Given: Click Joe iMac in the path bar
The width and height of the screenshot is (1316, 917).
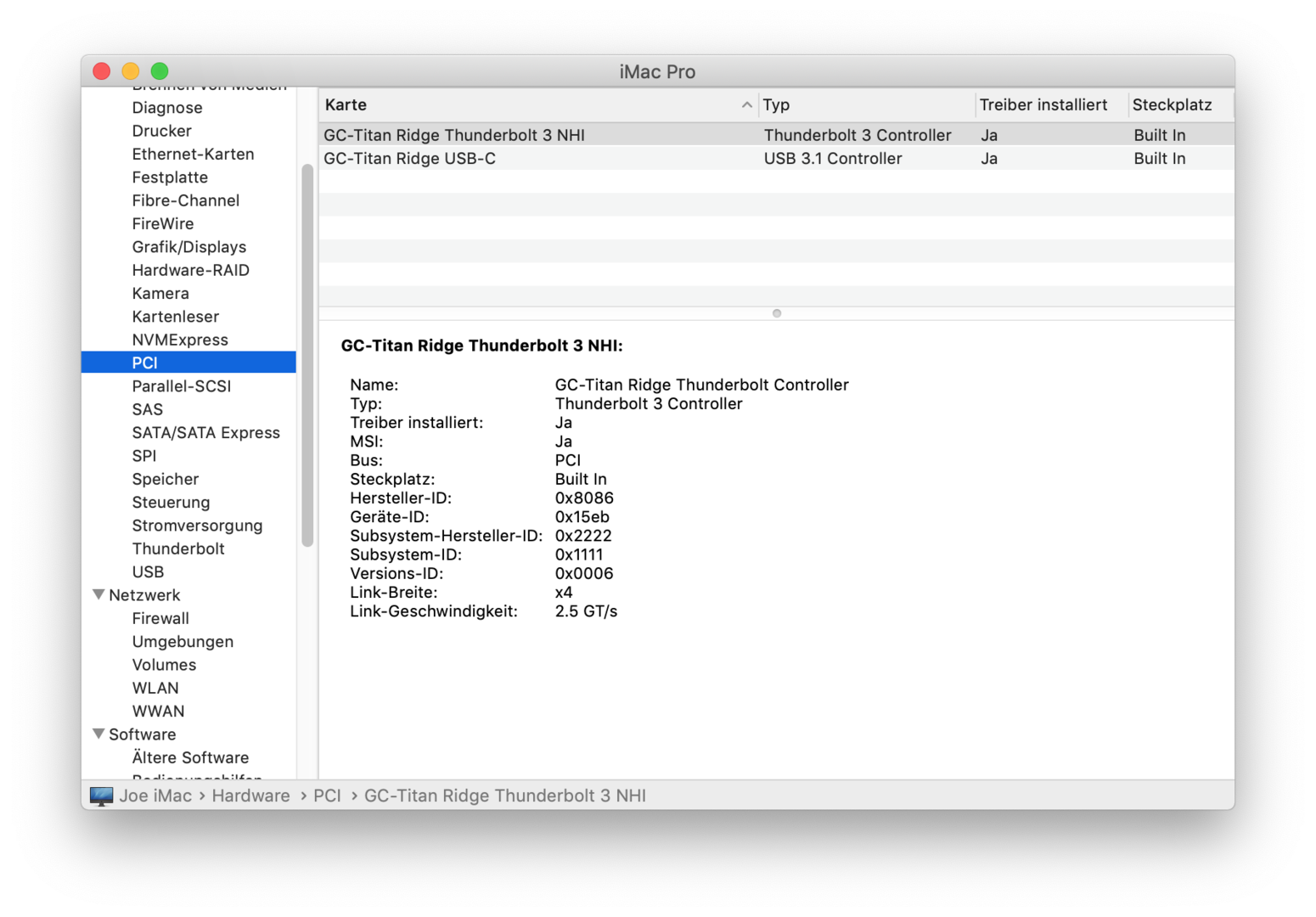Looking at the screenshot, I should click(x=155, y=796).
